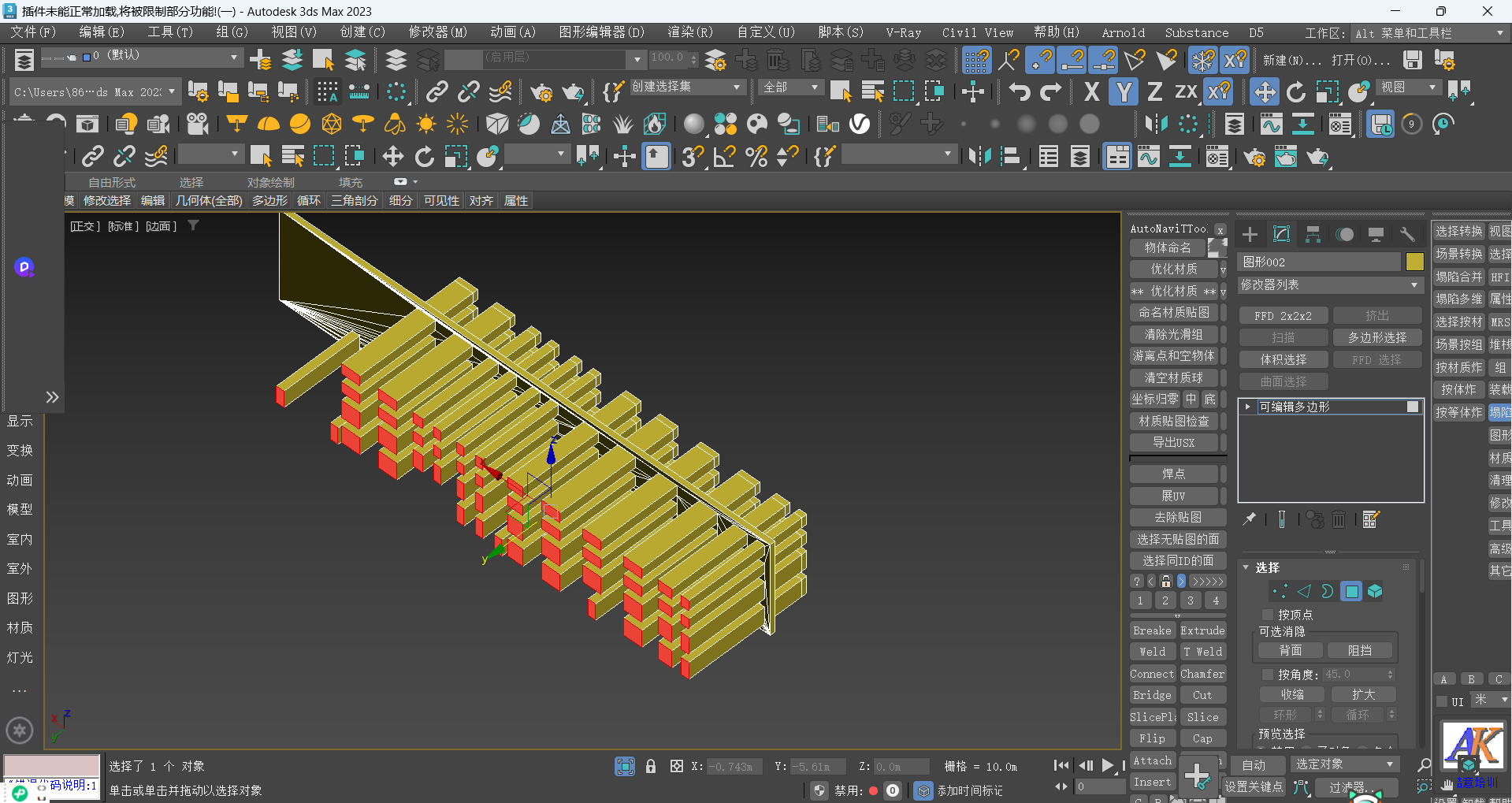
Task: Click the Bridge button
Action: click(x=1152, y=695)
